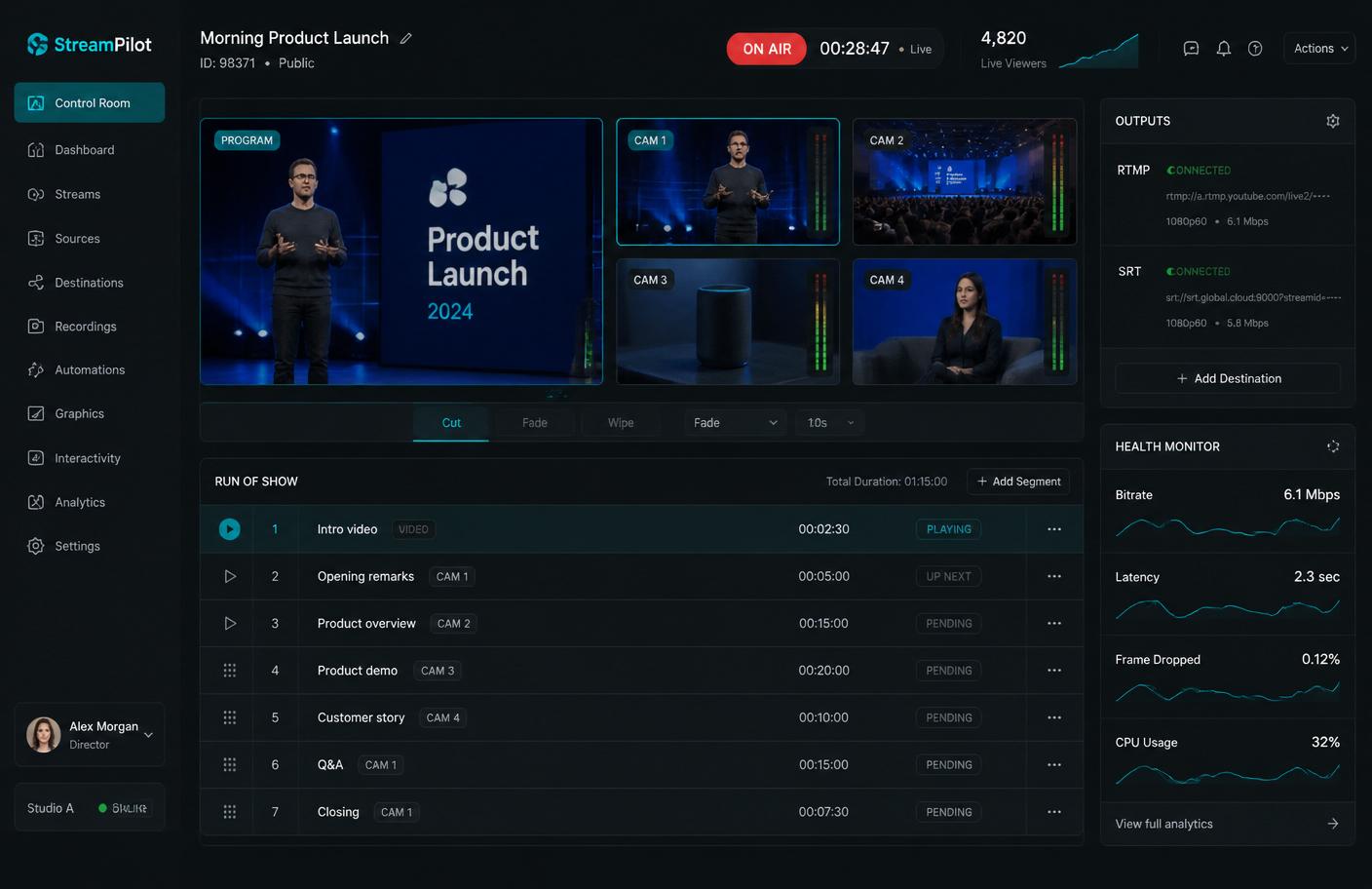1372x889 pixels.
Task: Open the chat messages icon in header
Action: [x=1191, y=49]
